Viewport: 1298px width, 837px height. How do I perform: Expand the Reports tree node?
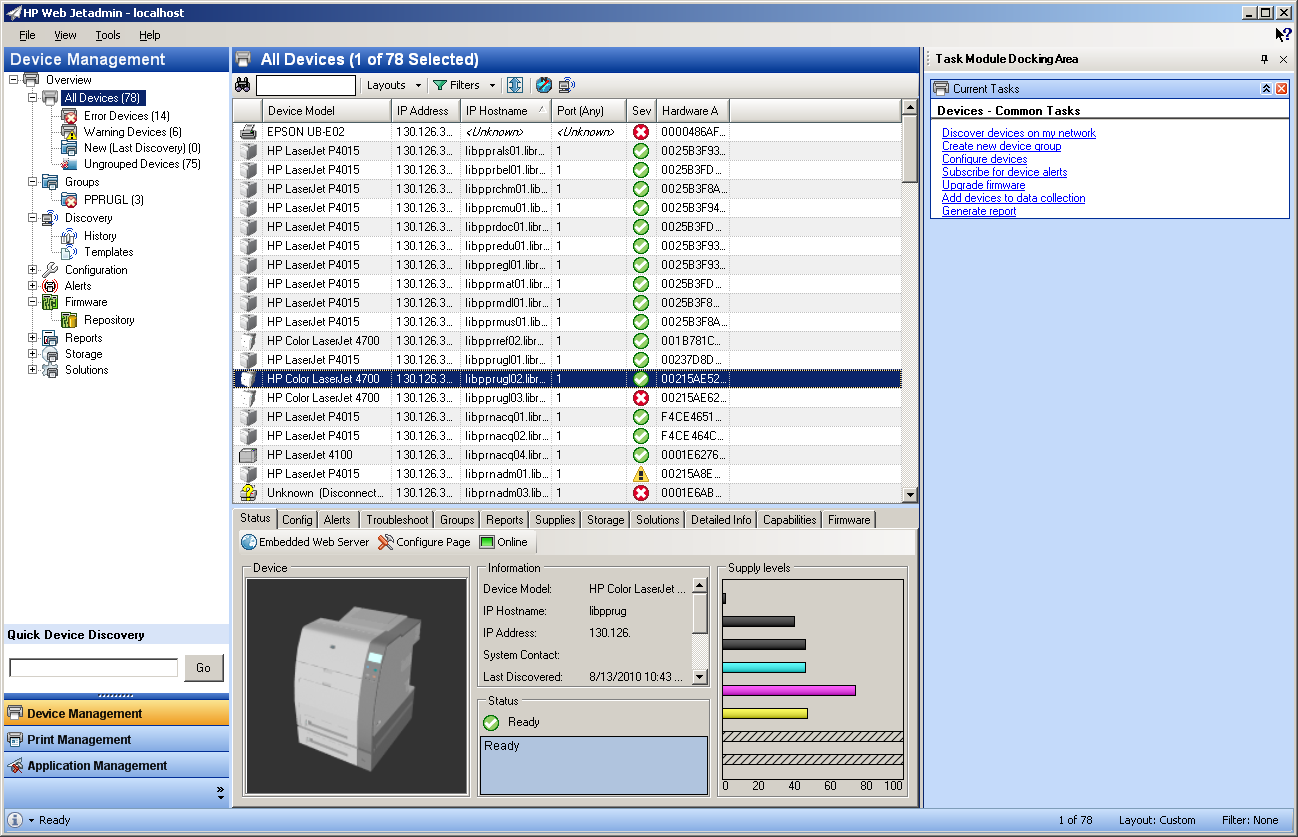33,338
